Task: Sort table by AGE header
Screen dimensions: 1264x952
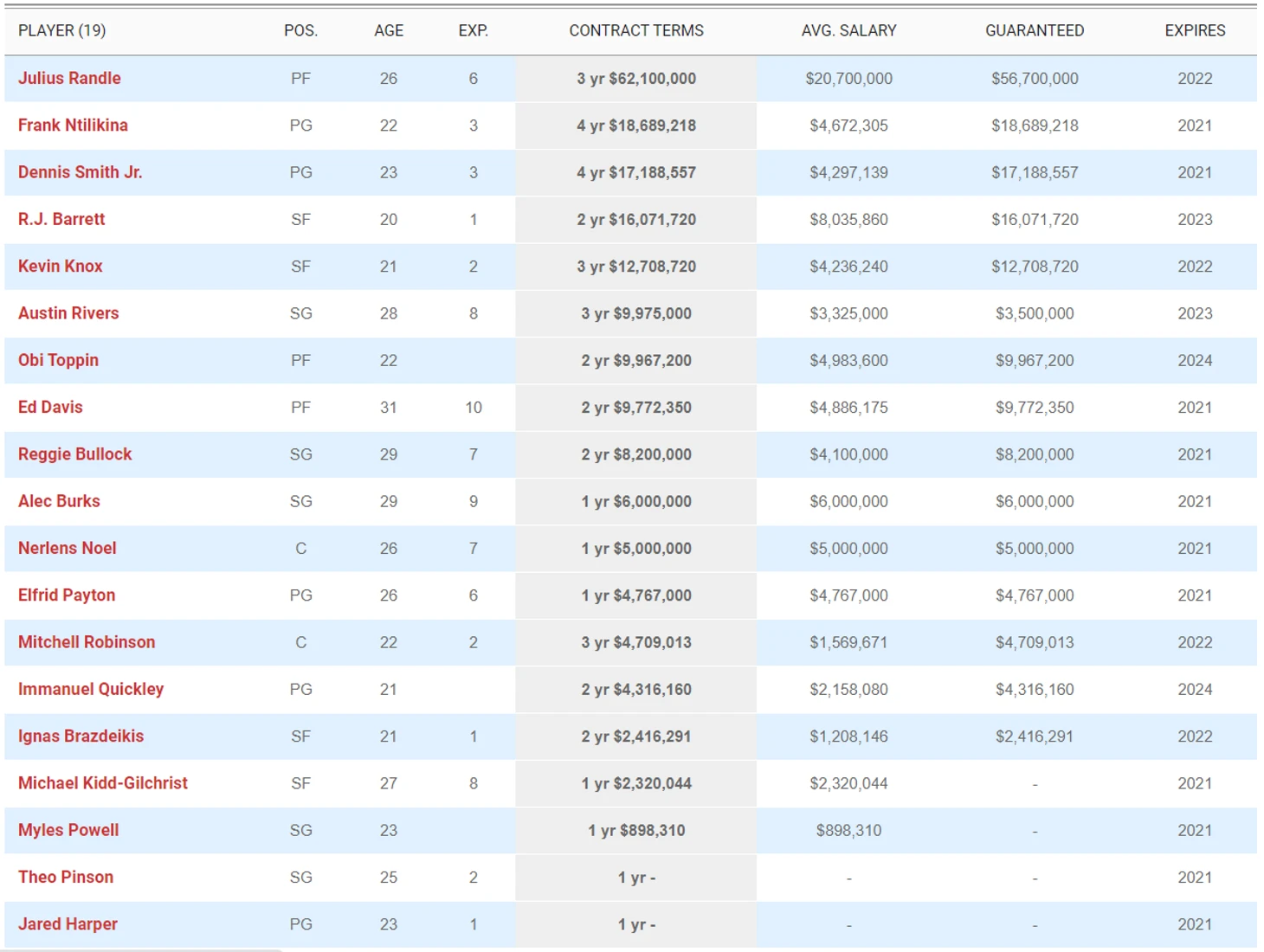Action: pos(389,30)
